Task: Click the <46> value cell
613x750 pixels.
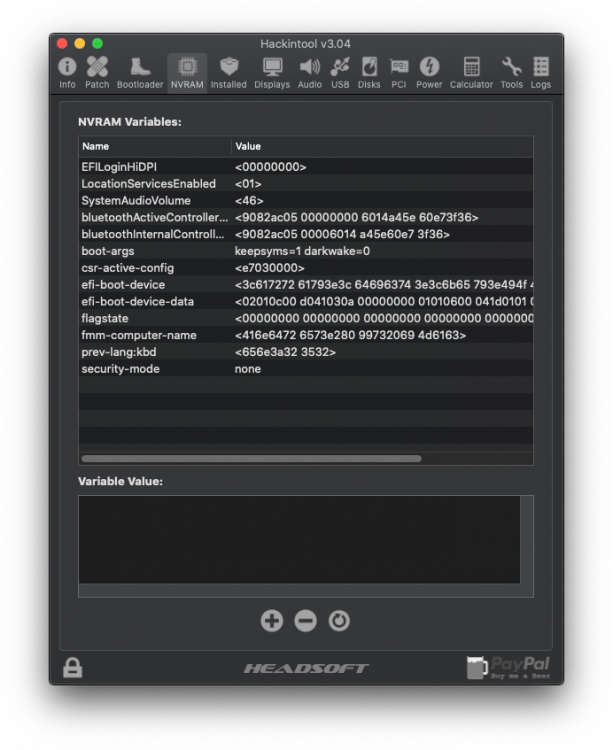Action: pyautogui.click(x=249, y=200)
